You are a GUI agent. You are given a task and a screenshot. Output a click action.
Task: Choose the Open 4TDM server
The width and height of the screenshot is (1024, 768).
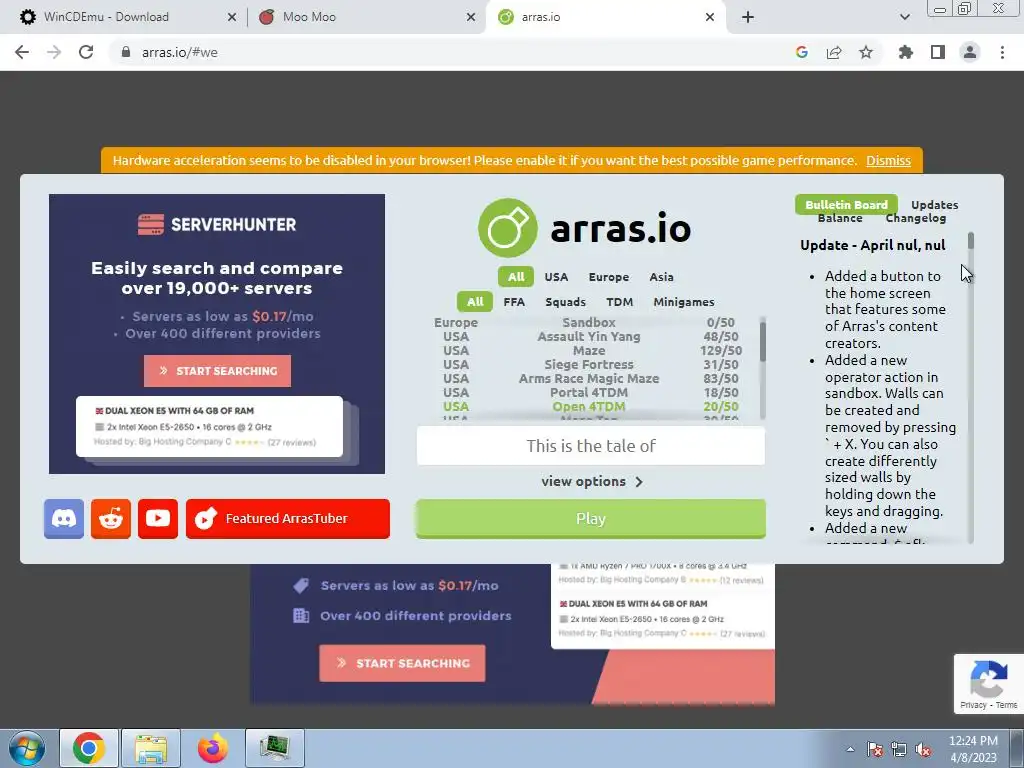pos(588,407)
